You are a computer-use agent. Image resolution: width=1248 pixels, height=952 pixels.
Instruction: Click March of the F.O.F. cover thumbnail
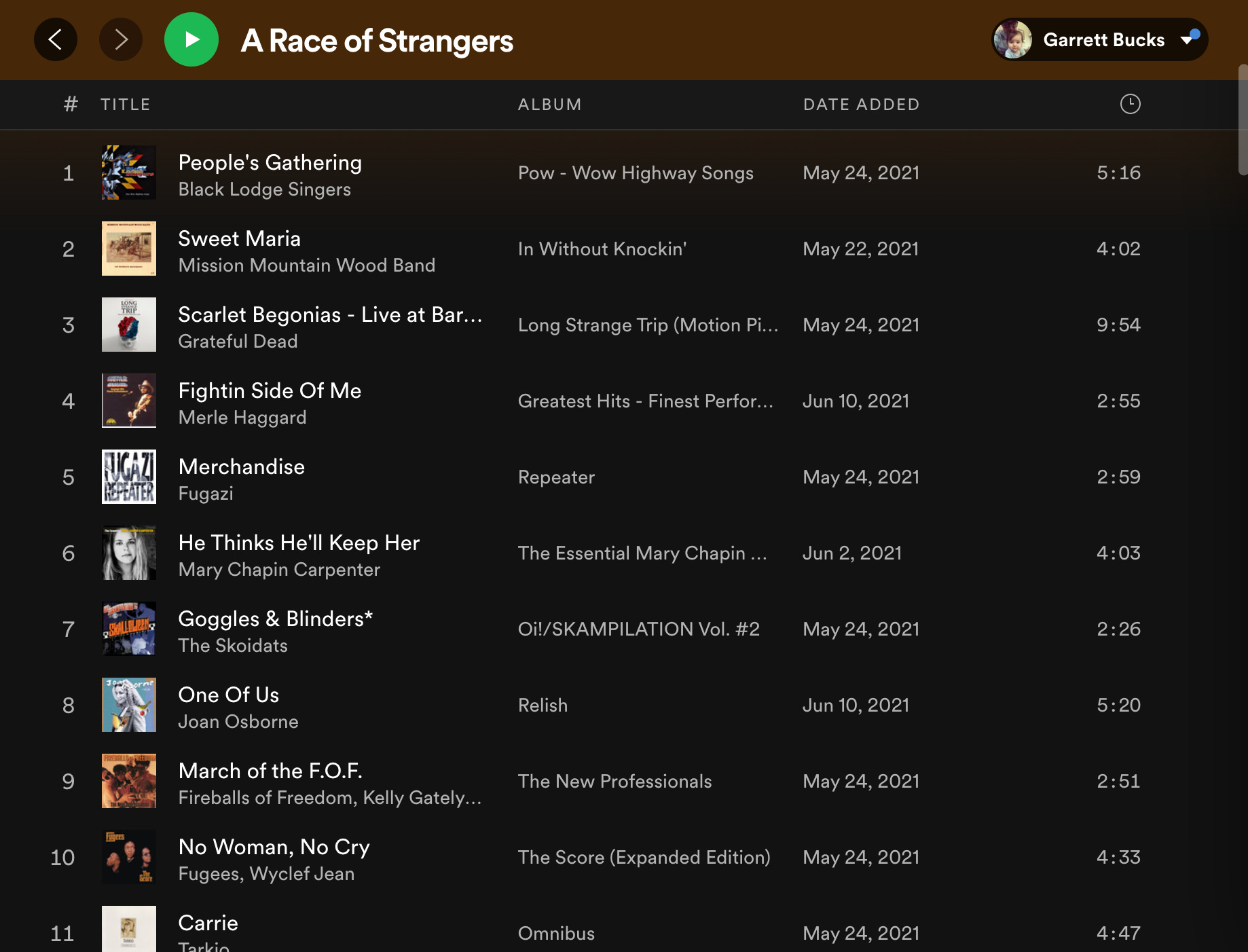coord(129,781)
